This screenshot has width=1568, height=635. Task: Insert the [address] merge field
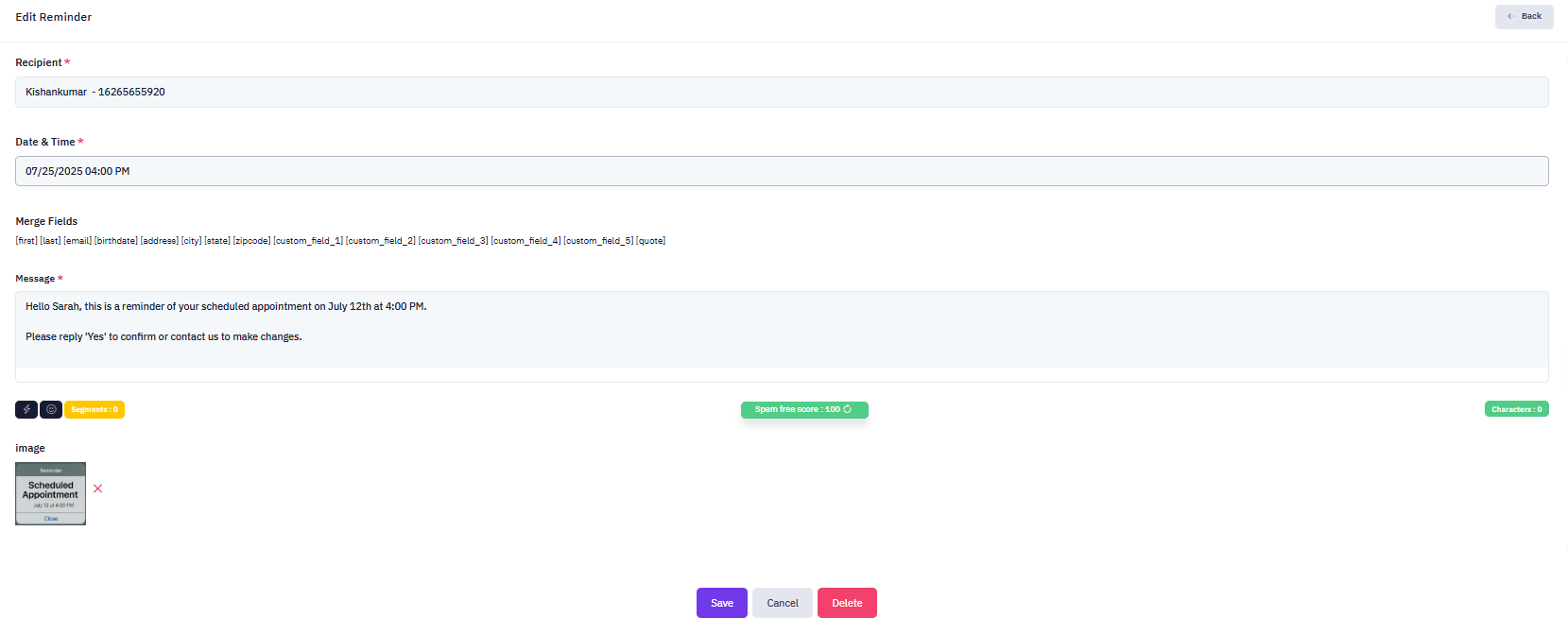(160, 241)
